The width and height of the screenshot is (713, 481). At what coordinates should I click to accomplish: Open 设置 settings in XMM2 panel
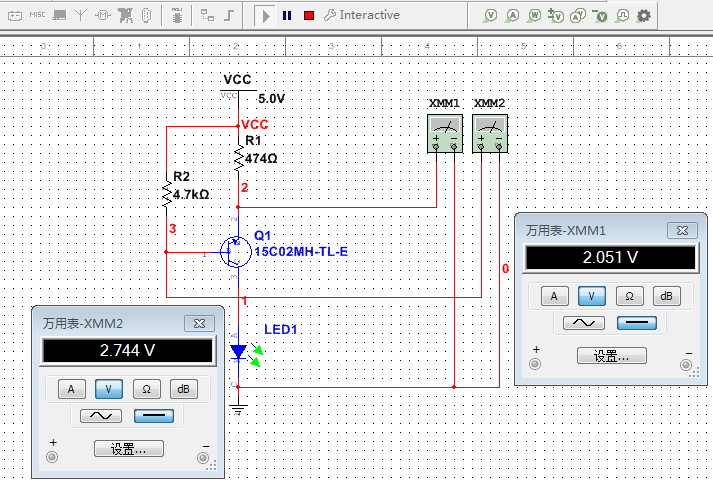[x=129, y=449]
